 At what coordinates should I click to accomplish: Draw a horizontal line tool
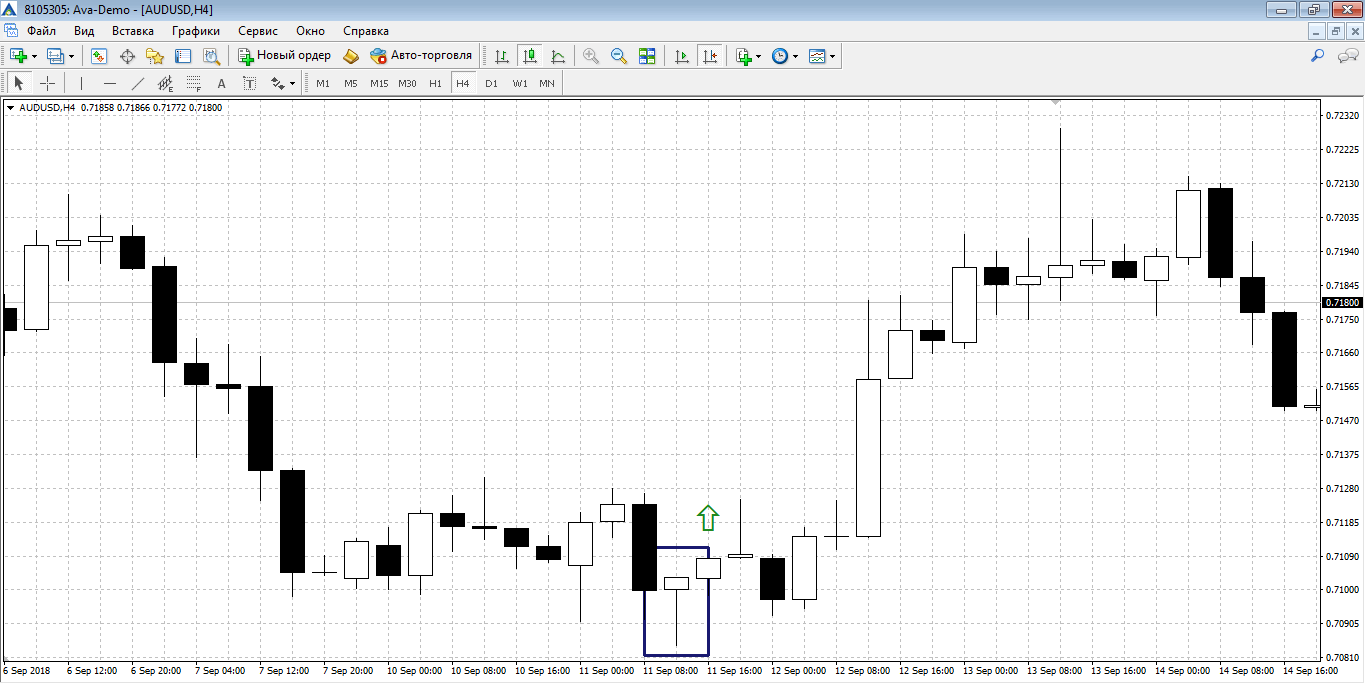[110, 83]
